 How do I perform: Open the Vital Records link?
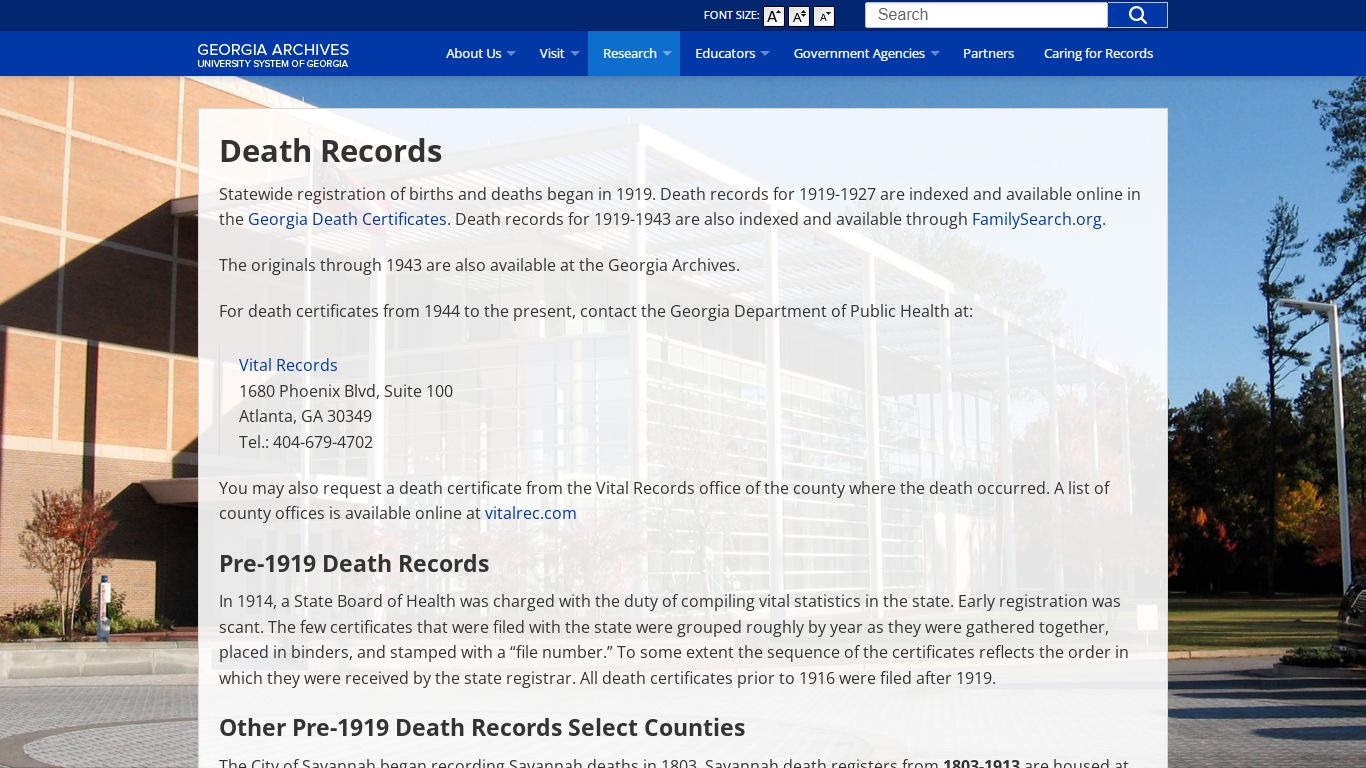pyautogui.click(x=288, y=365)
